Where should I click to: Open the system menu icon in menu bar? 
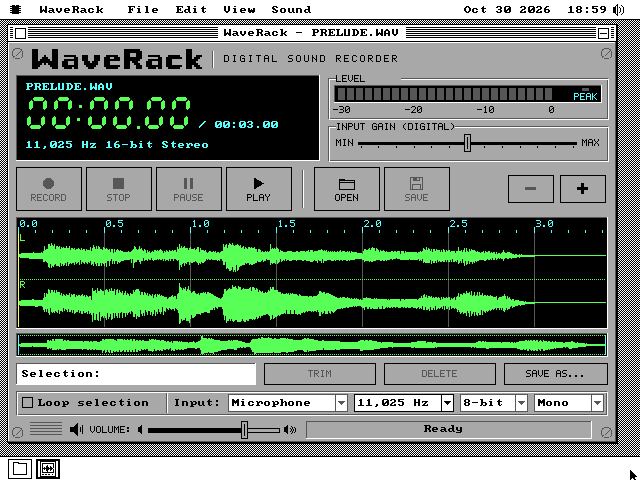coord(16,9)
